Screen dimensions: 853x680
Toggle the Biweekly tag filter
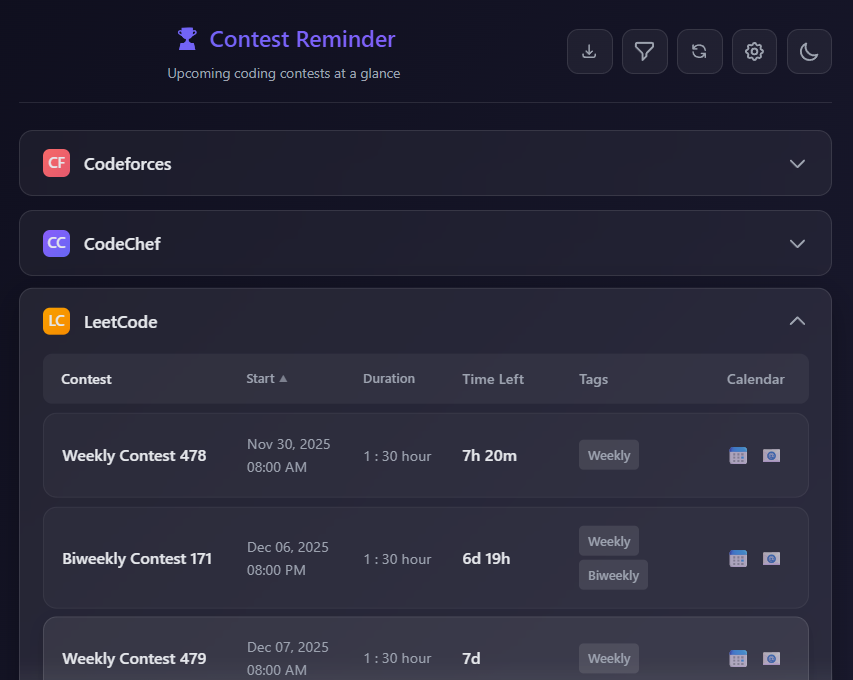coord(613,575)
